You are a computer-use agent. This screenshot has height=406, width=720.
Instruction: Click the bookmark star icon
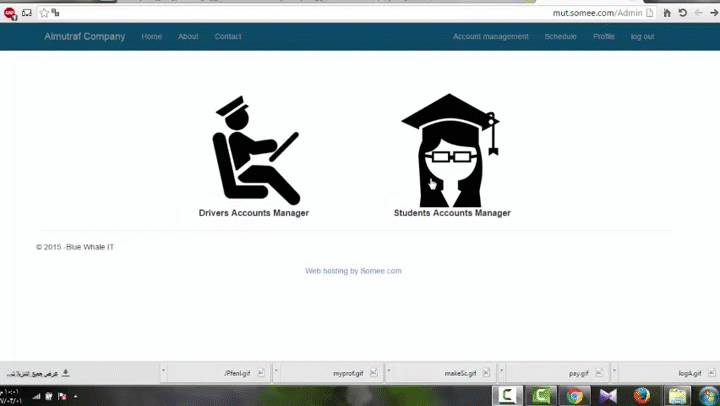click(44, 13)
